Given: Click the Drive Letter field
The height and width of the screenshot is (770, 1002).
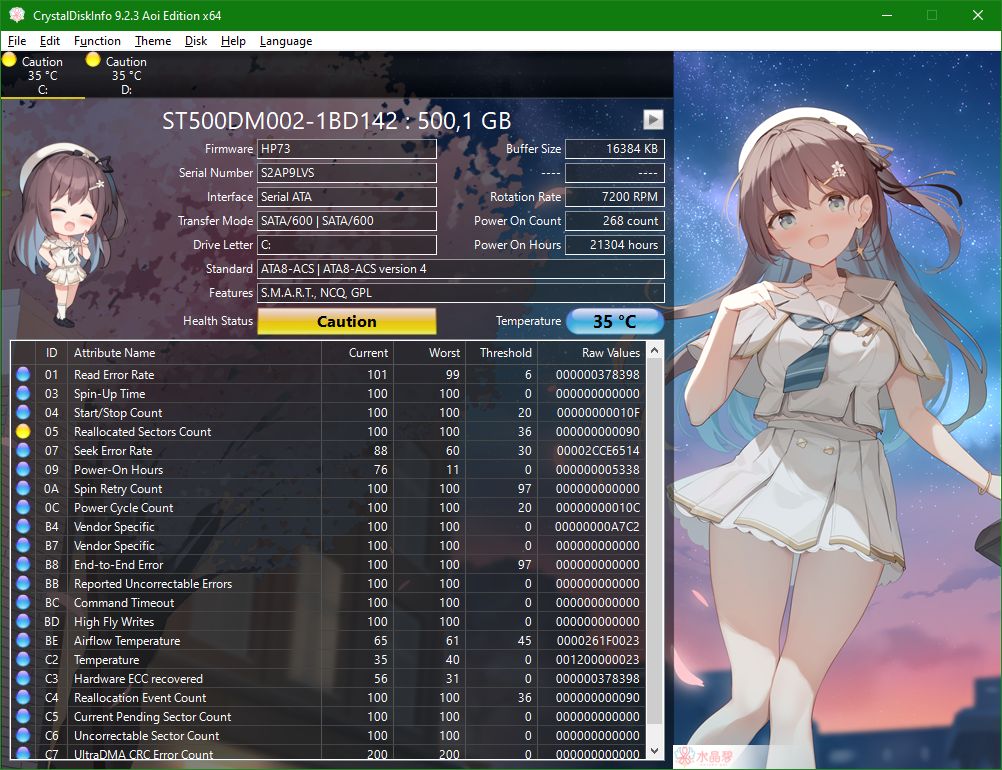Looking at the screenshot, I should click(x=346, y=245).
